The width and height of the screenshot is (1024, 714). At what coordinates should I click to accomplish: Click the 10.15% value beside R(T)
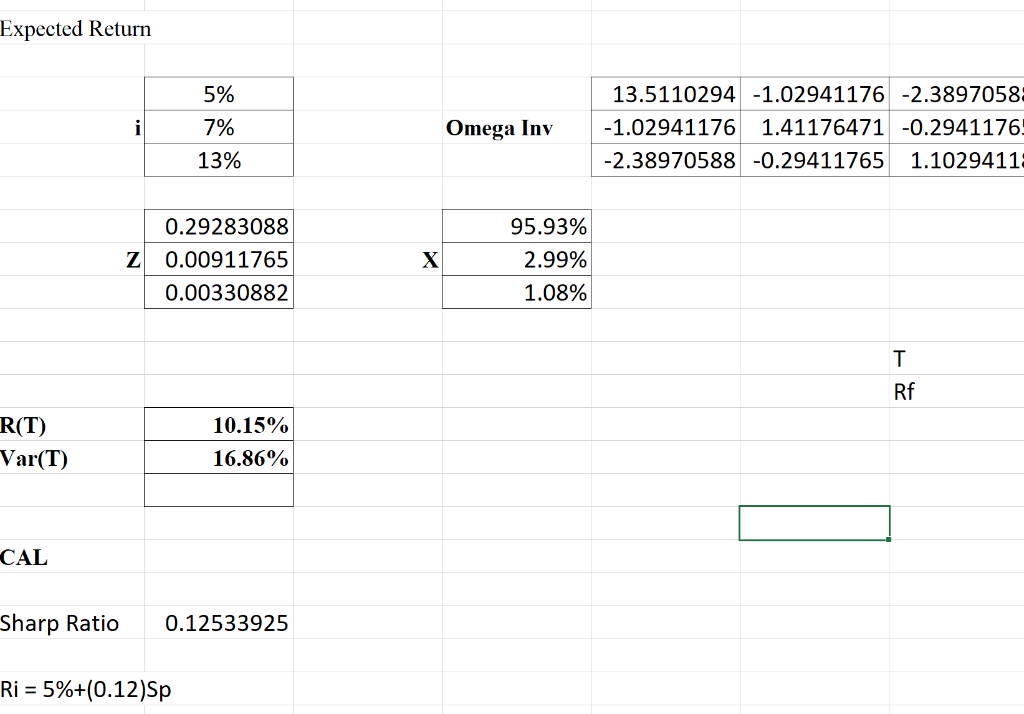click(218, 424)
